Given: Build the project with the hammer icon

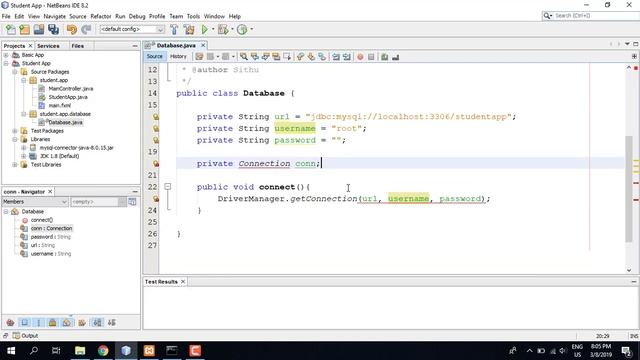Looking at the screenshot, I should [174, 29].
